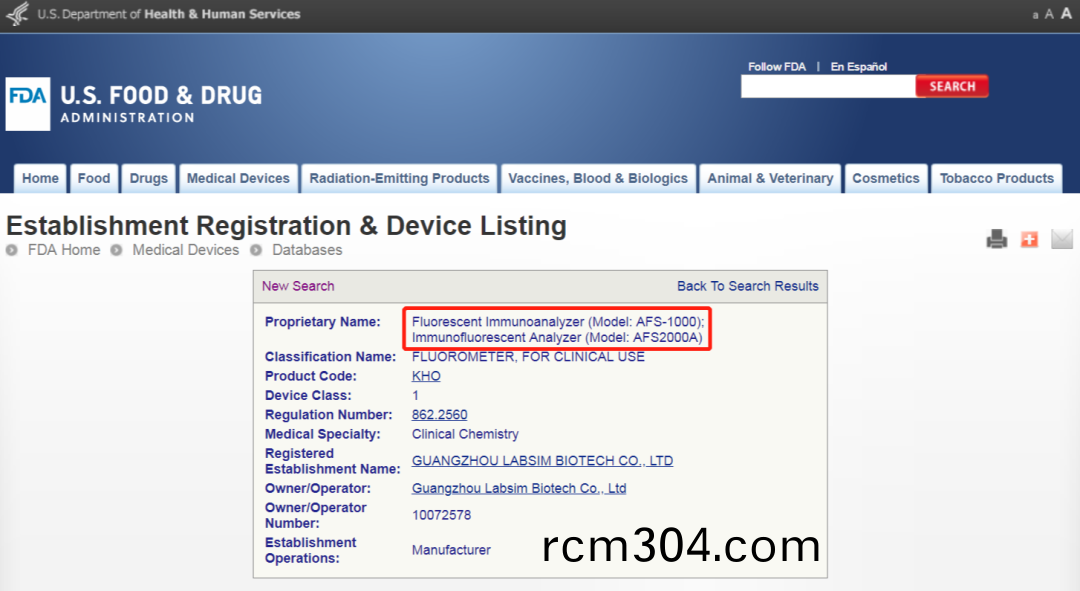Go to Databases breadcrumb
The width and height of the screenshot is (1080, 591).
pyautogui.click(x=307, y=250)
